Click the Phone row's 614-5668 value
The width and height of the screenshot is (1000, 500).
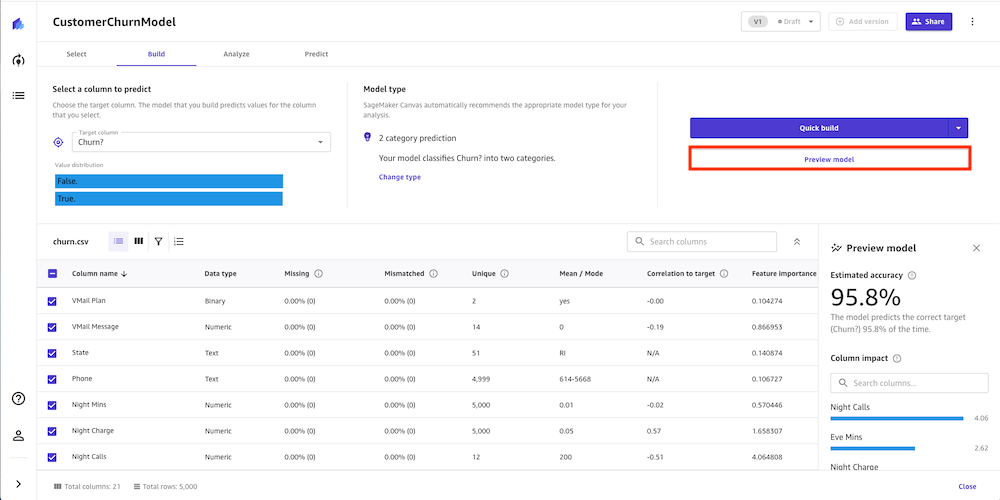click(575, 379)
